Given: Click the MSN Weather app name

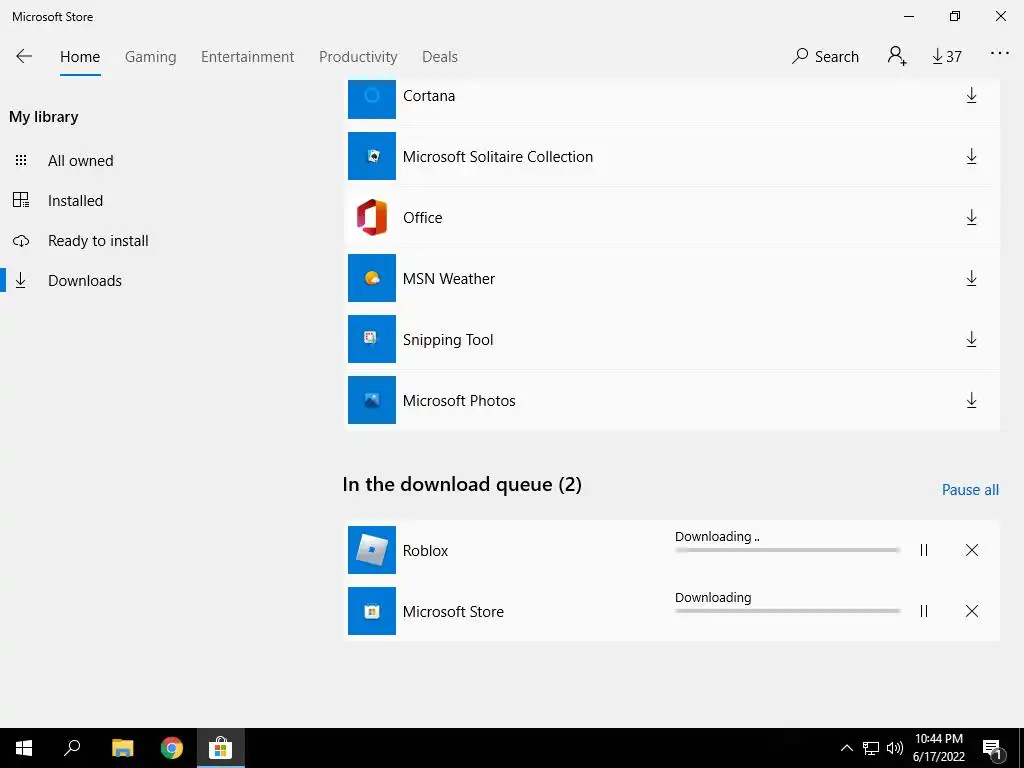Looking at the screenshot, I should point(449,279).
